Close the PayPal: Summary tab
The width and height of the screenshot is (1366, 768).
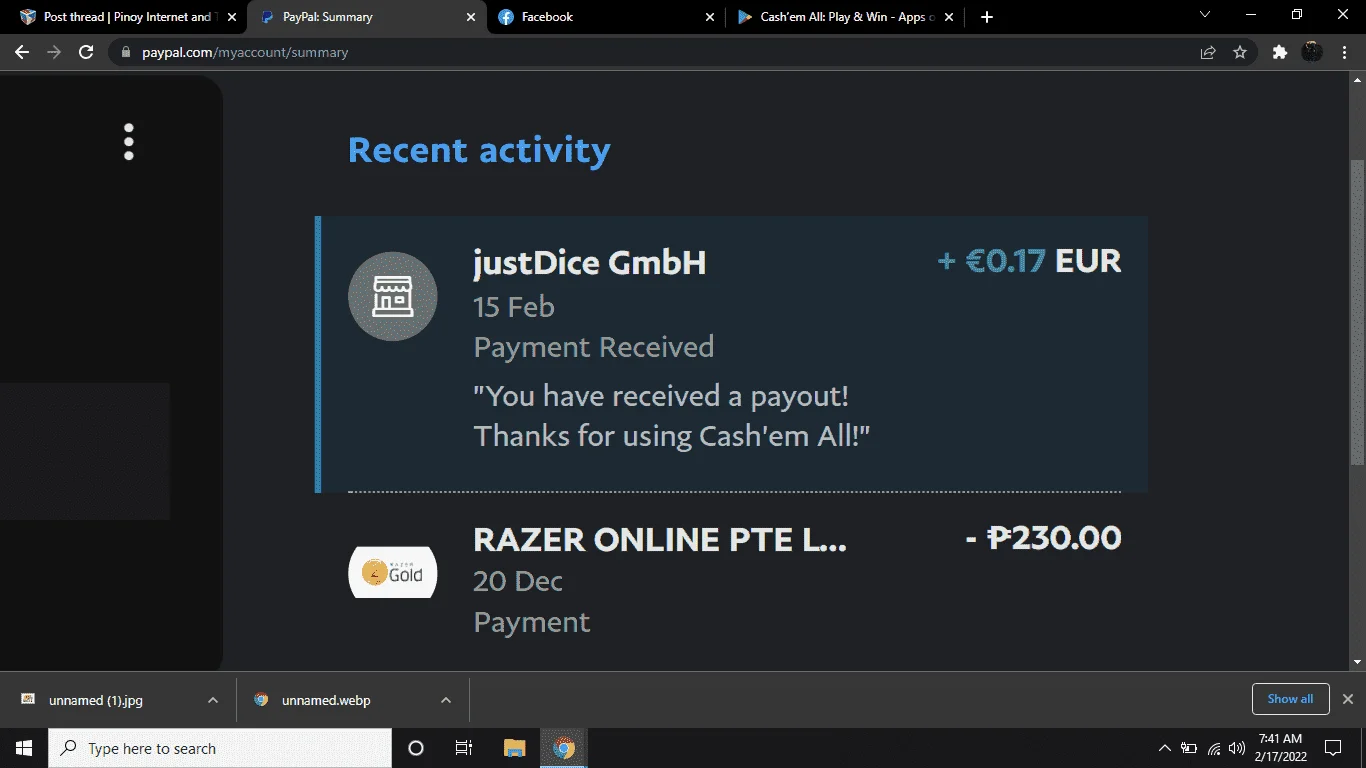tap(471, 17)
